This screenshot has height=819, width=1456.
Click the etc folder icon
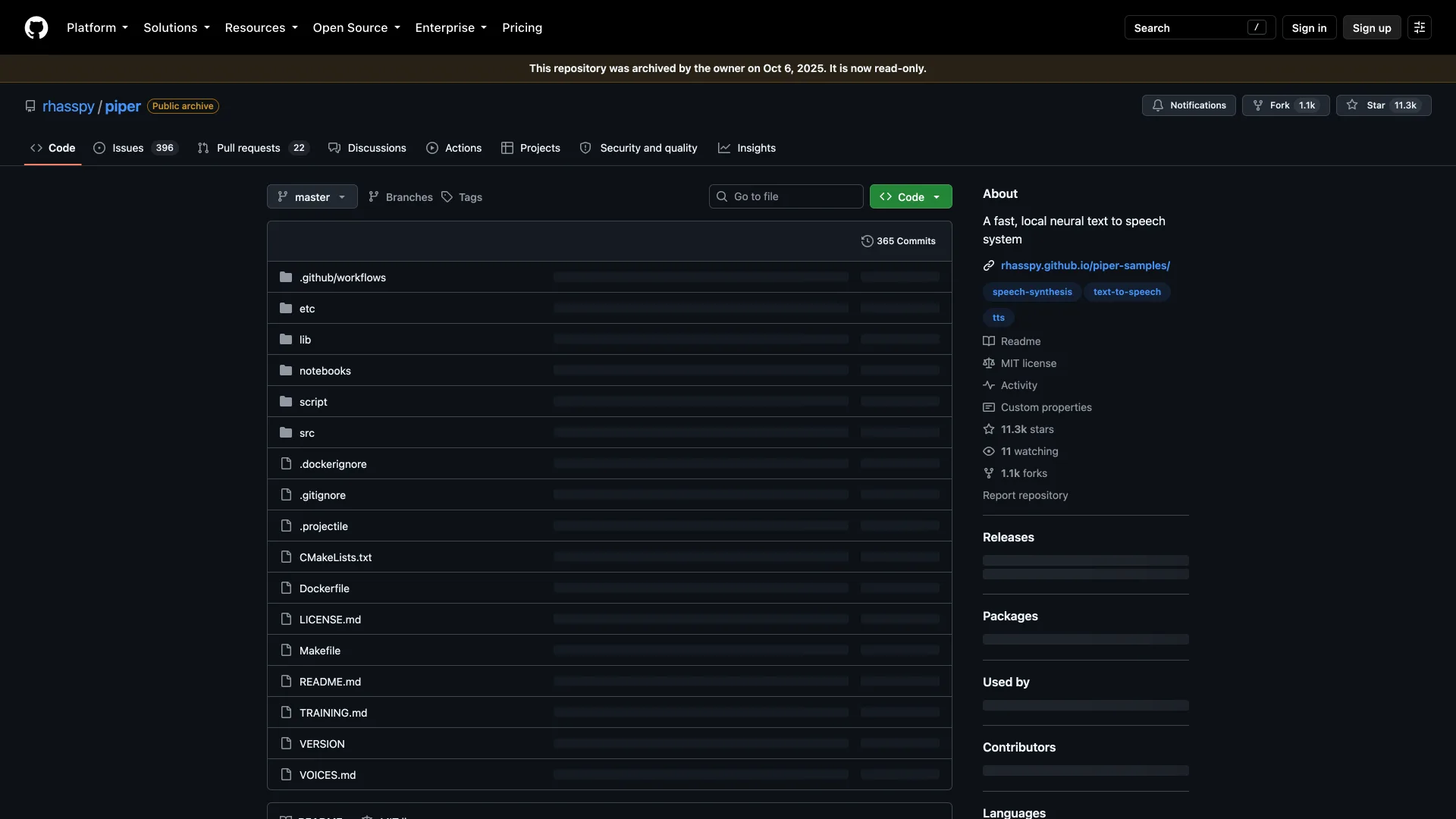[286, 309]
